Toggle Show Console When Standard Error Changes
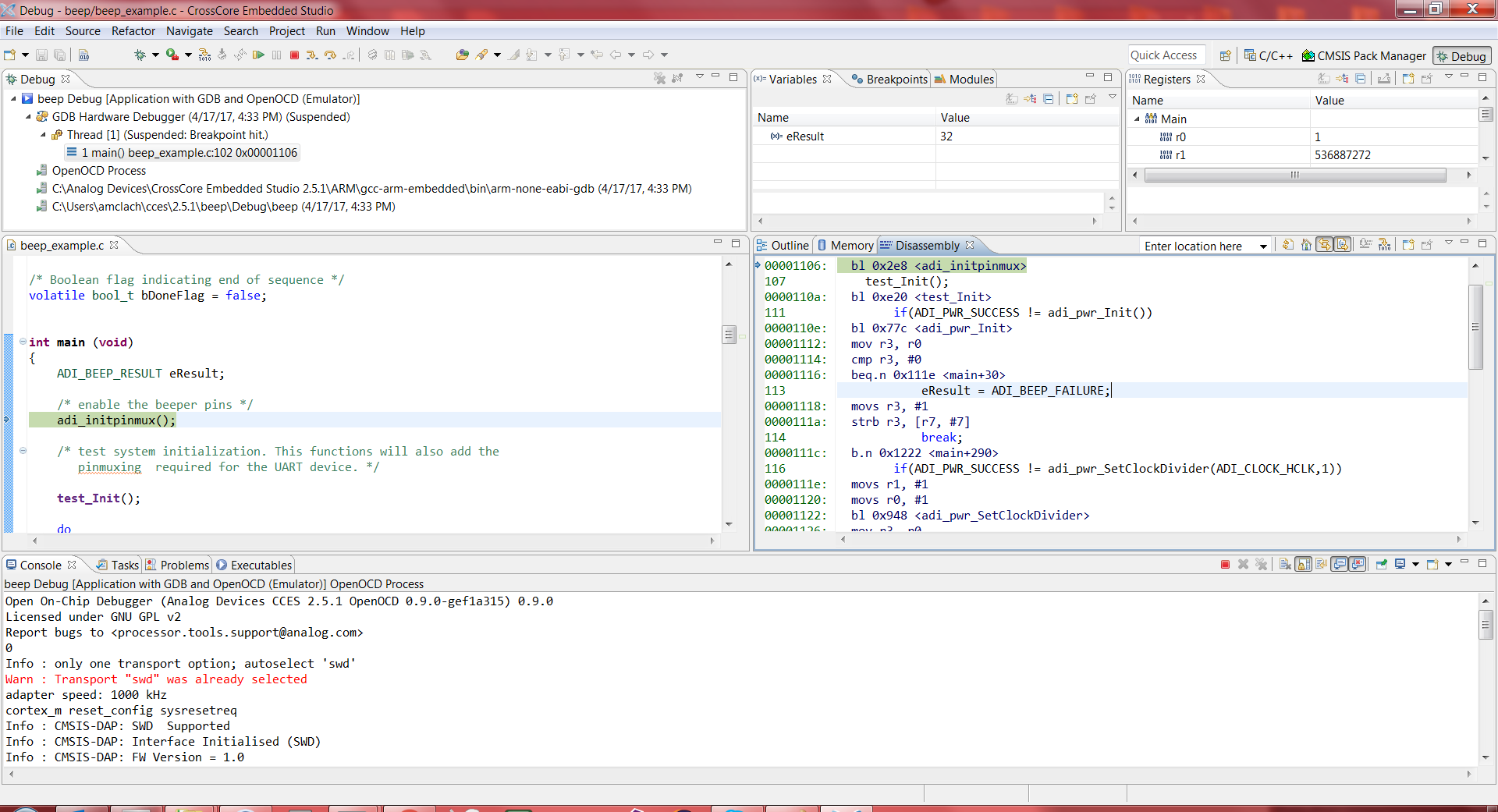Image resolution: width=1498 pixels, height=812 pixels. [1358, 564]
